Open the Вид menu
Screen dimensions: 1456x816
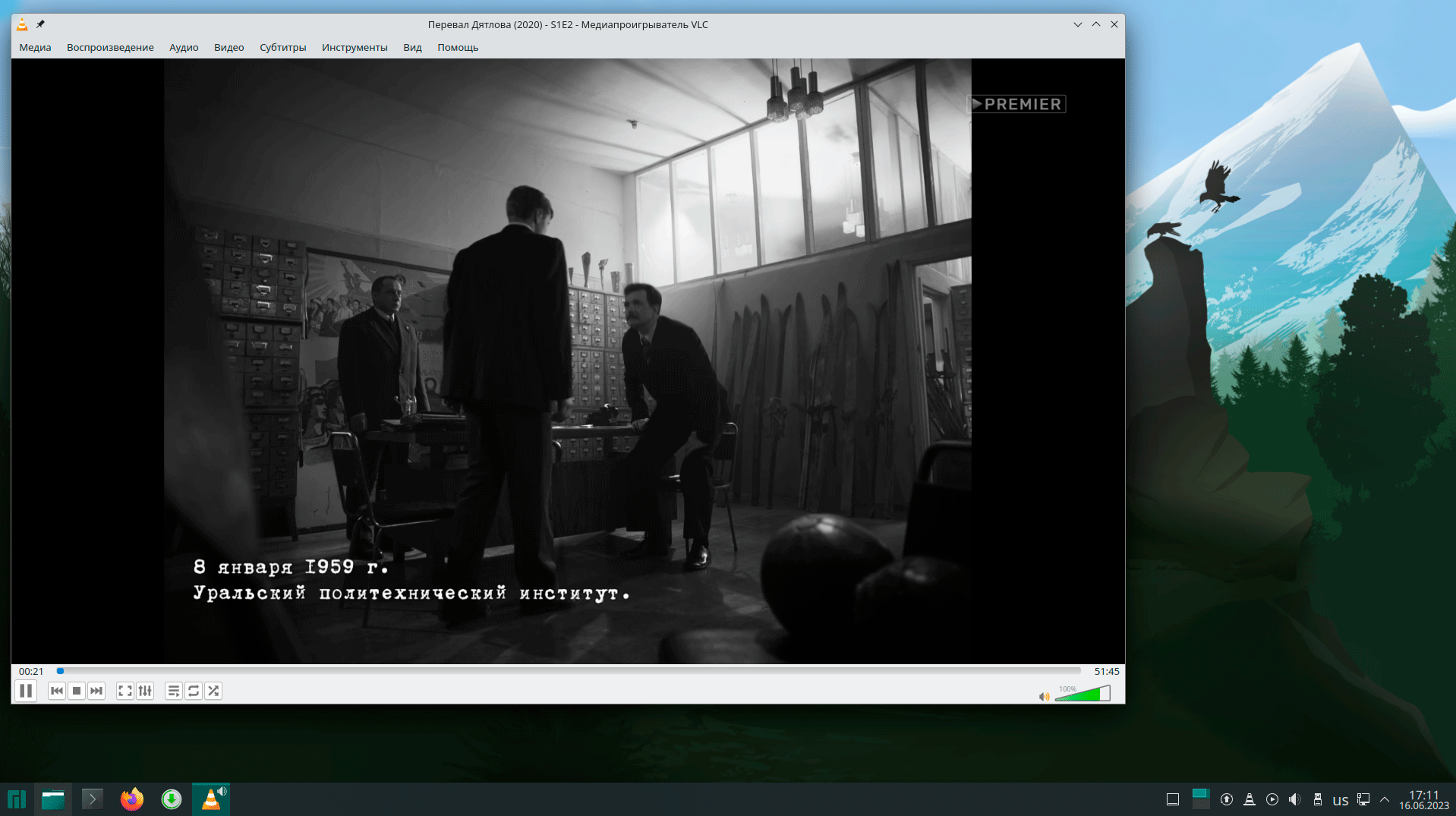pos(412,47)
